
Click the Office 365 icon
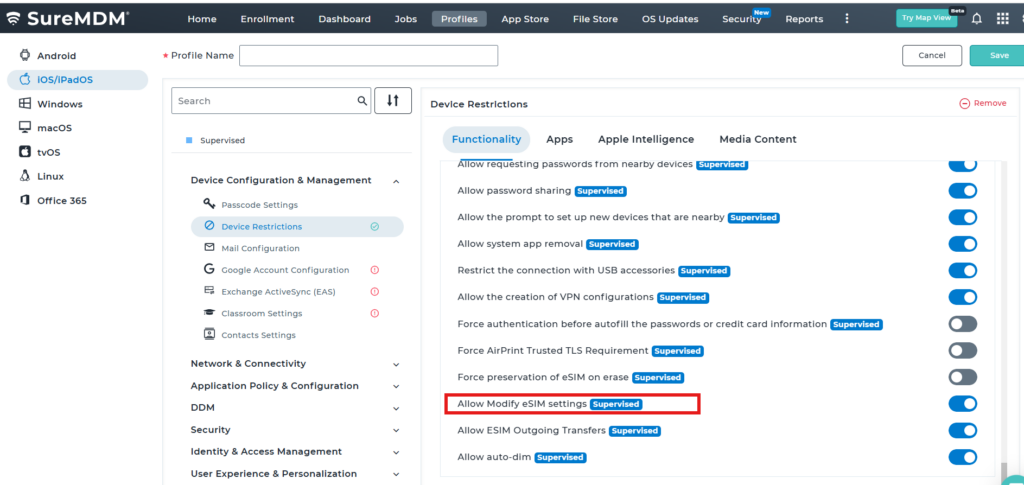[25, 200]
